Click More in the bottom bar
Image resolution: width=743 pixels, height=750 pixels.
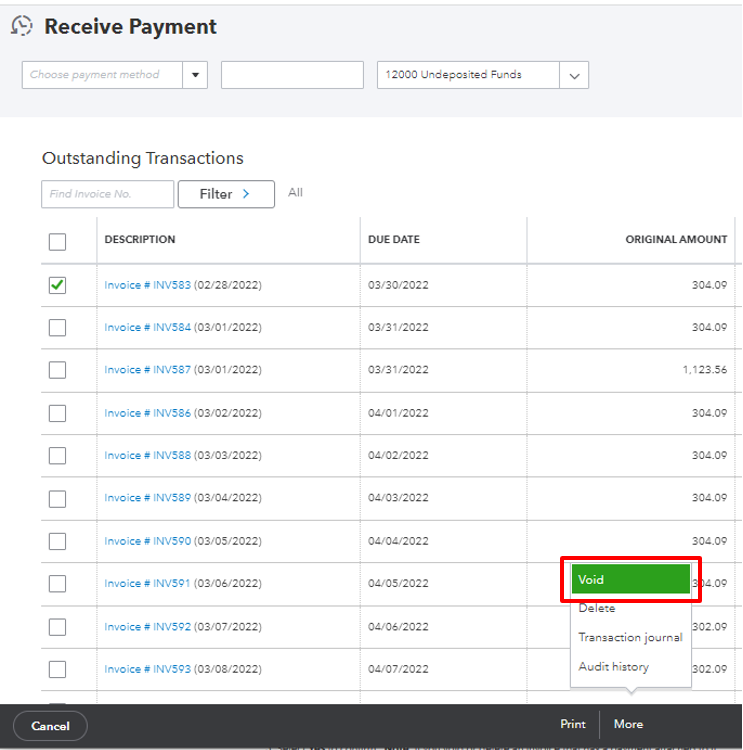click(628, 724)
